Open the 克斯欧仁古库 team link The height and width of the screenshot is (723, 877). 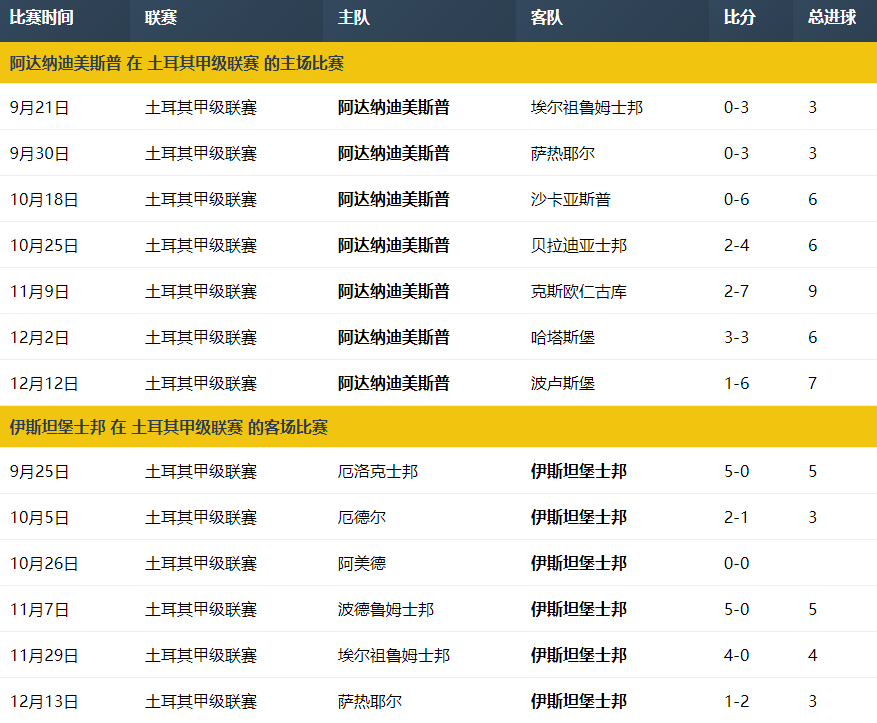point(578,291)
